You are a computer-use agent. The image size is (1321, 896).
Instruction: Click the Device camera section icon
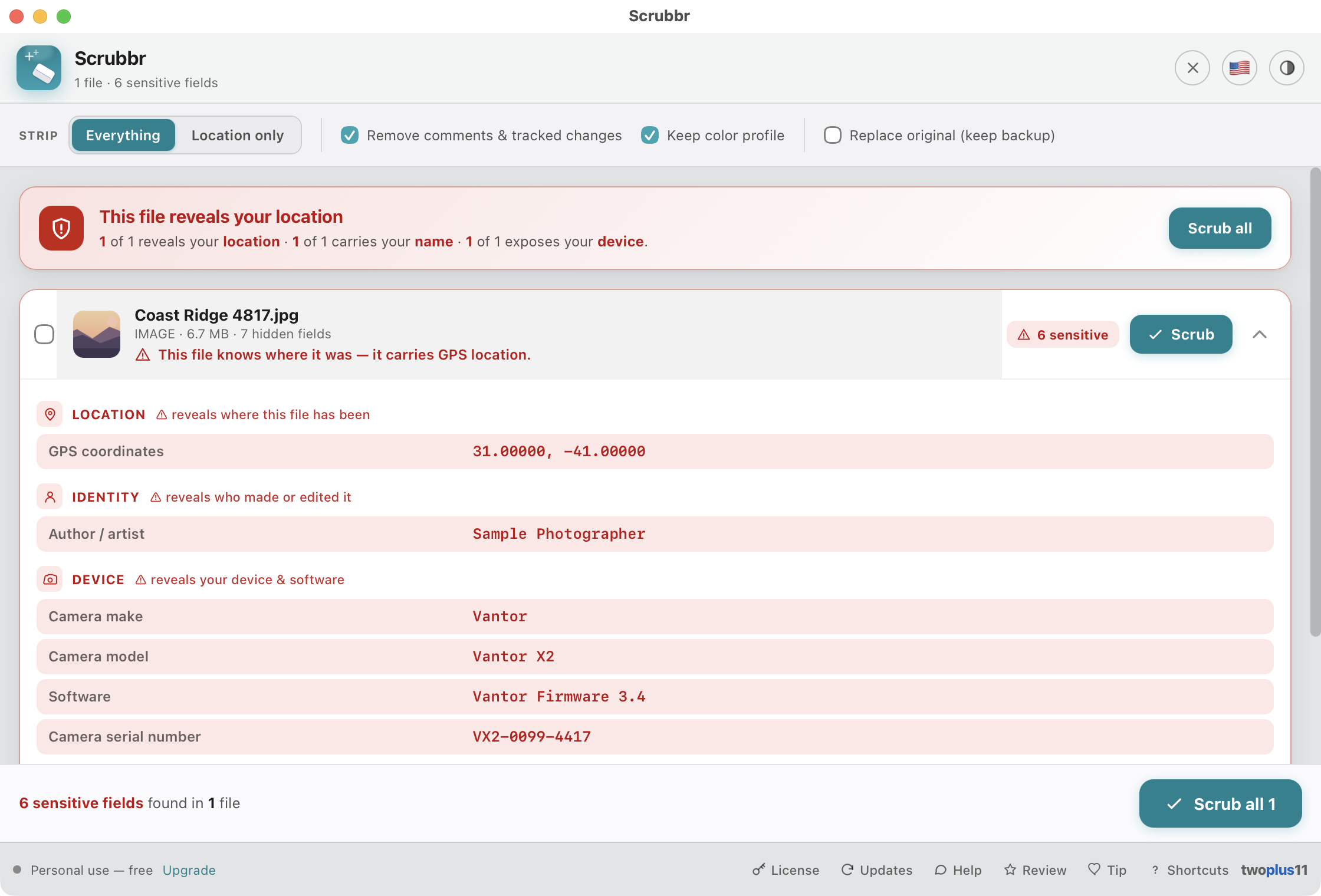[50, 579]
